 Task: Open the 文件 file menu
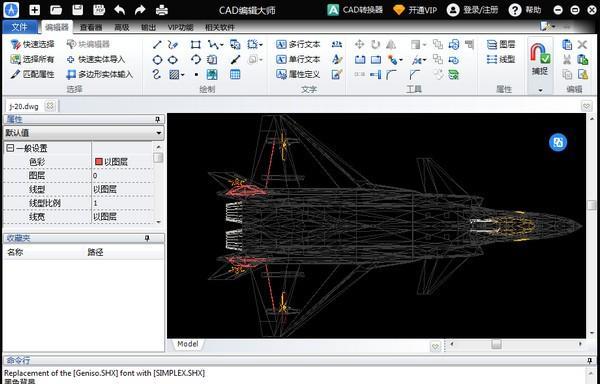(x=20, y=27)
